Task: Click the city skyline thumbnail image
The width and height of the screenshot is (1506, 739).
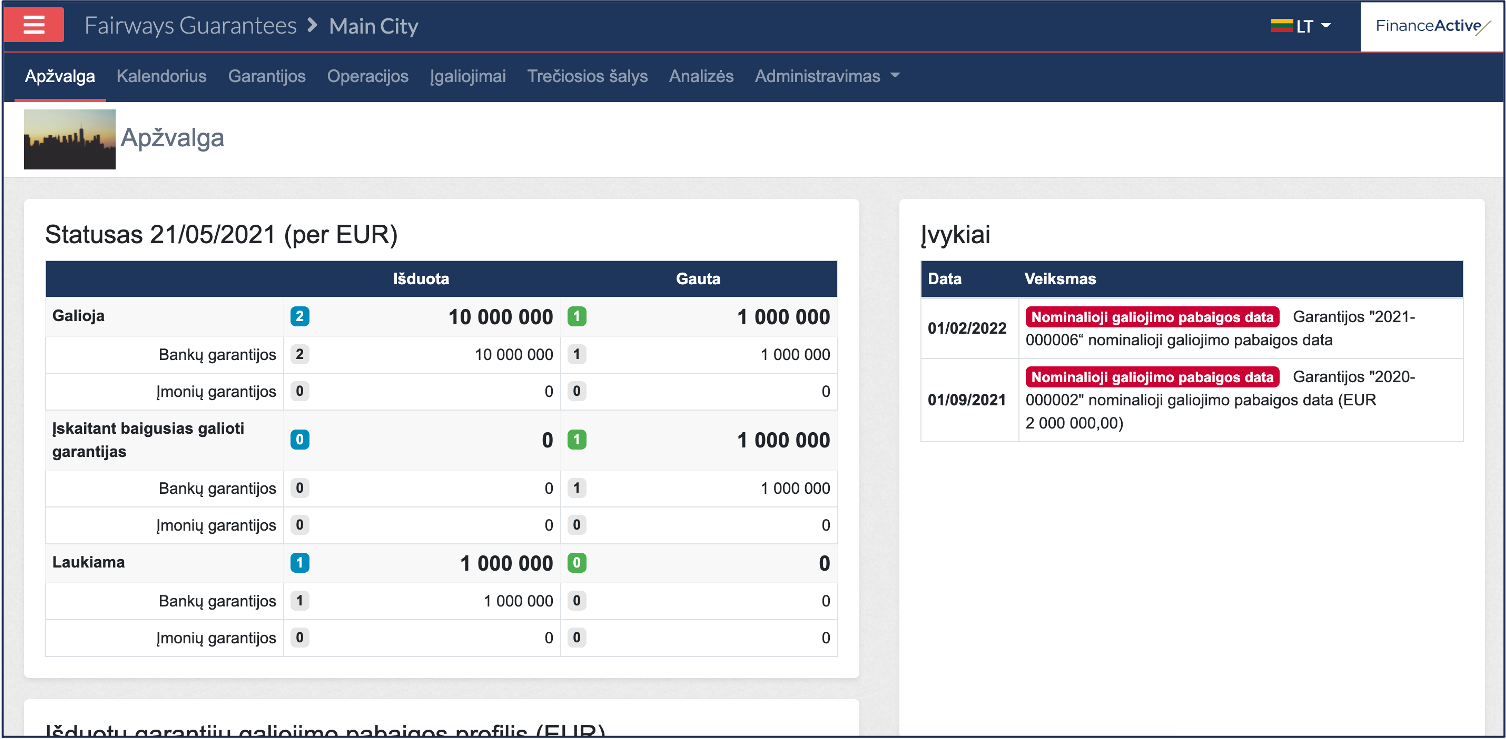Action: [x=70, y=139]
